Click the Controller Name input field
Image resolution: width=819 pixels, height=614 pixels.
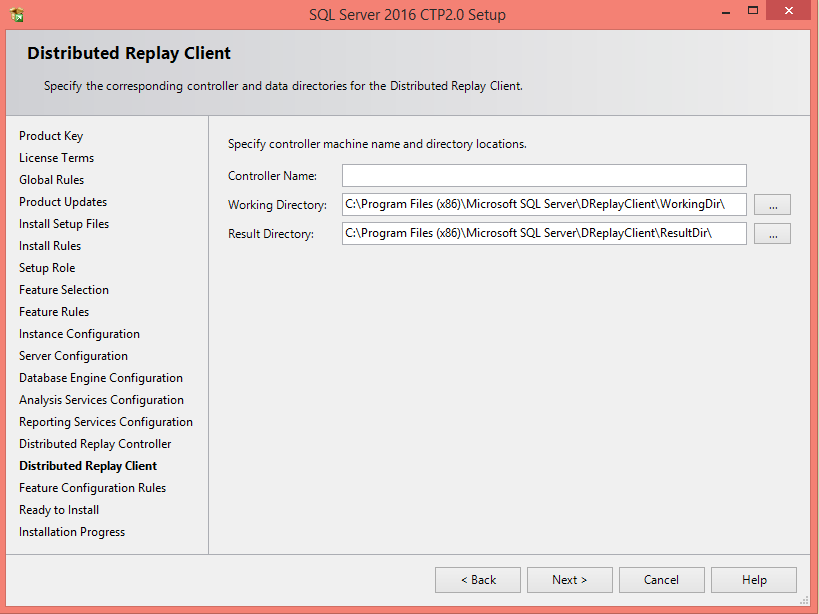pos(544,175)
